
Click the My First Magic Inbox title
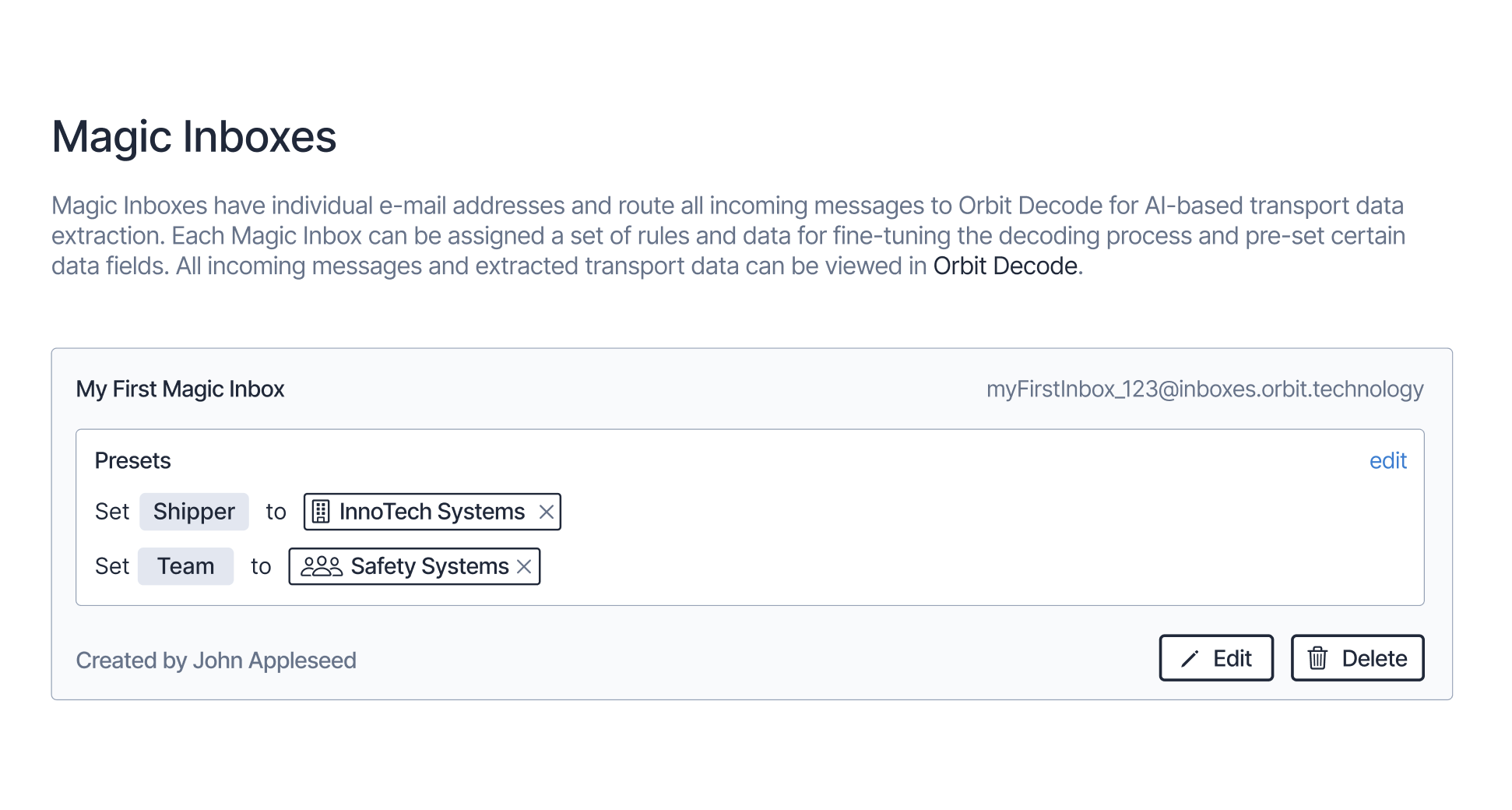180,389
